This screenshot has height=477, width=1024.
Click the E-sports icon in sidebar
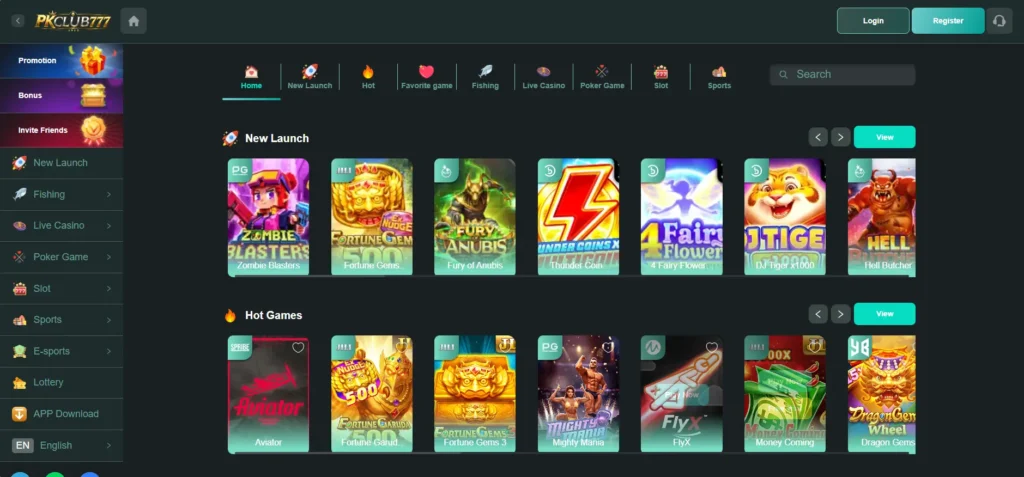[20, 351]
